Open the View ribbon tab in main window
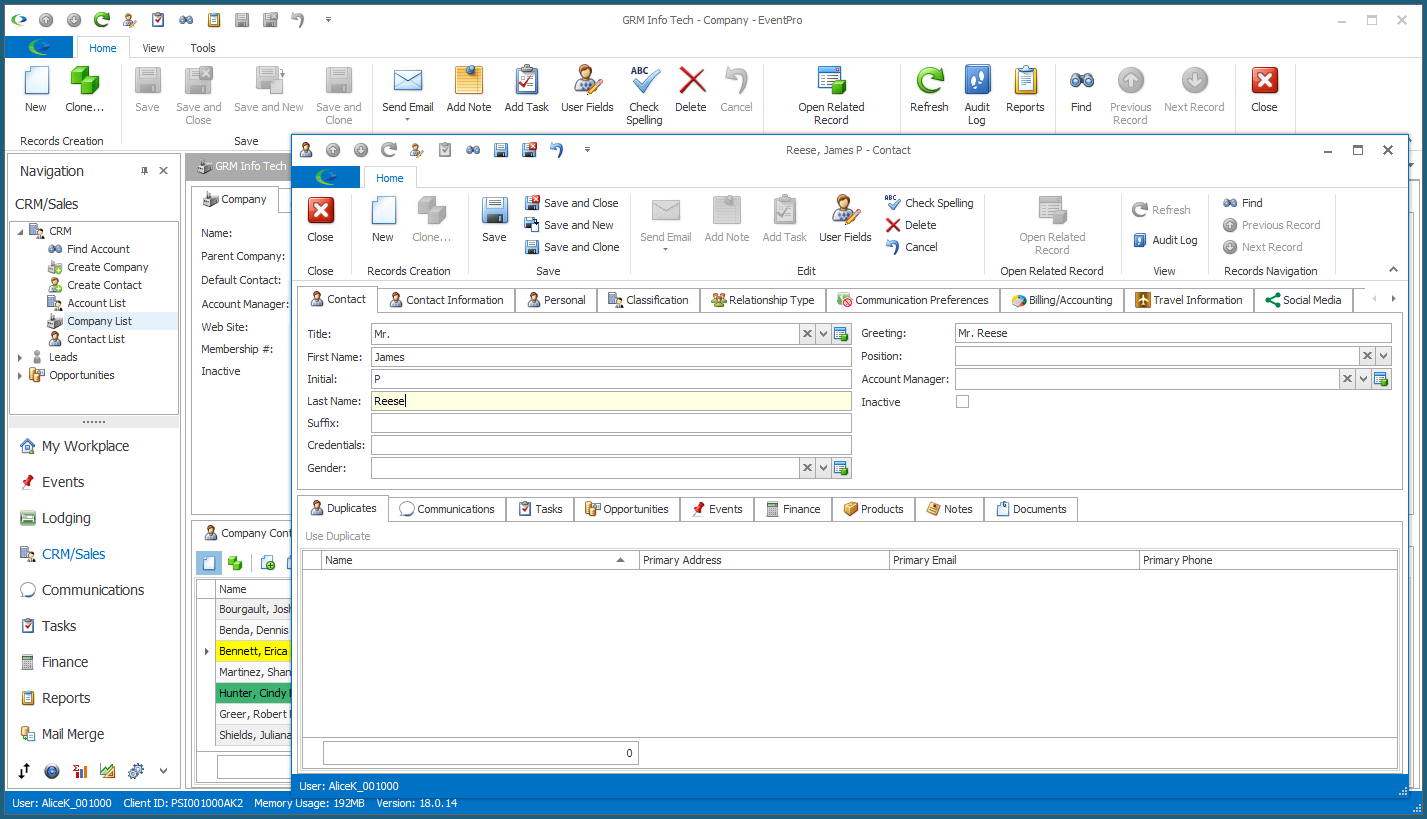The height and width of the screenshot is (819, 1427). pyautogui.click(x=153, y=48)
